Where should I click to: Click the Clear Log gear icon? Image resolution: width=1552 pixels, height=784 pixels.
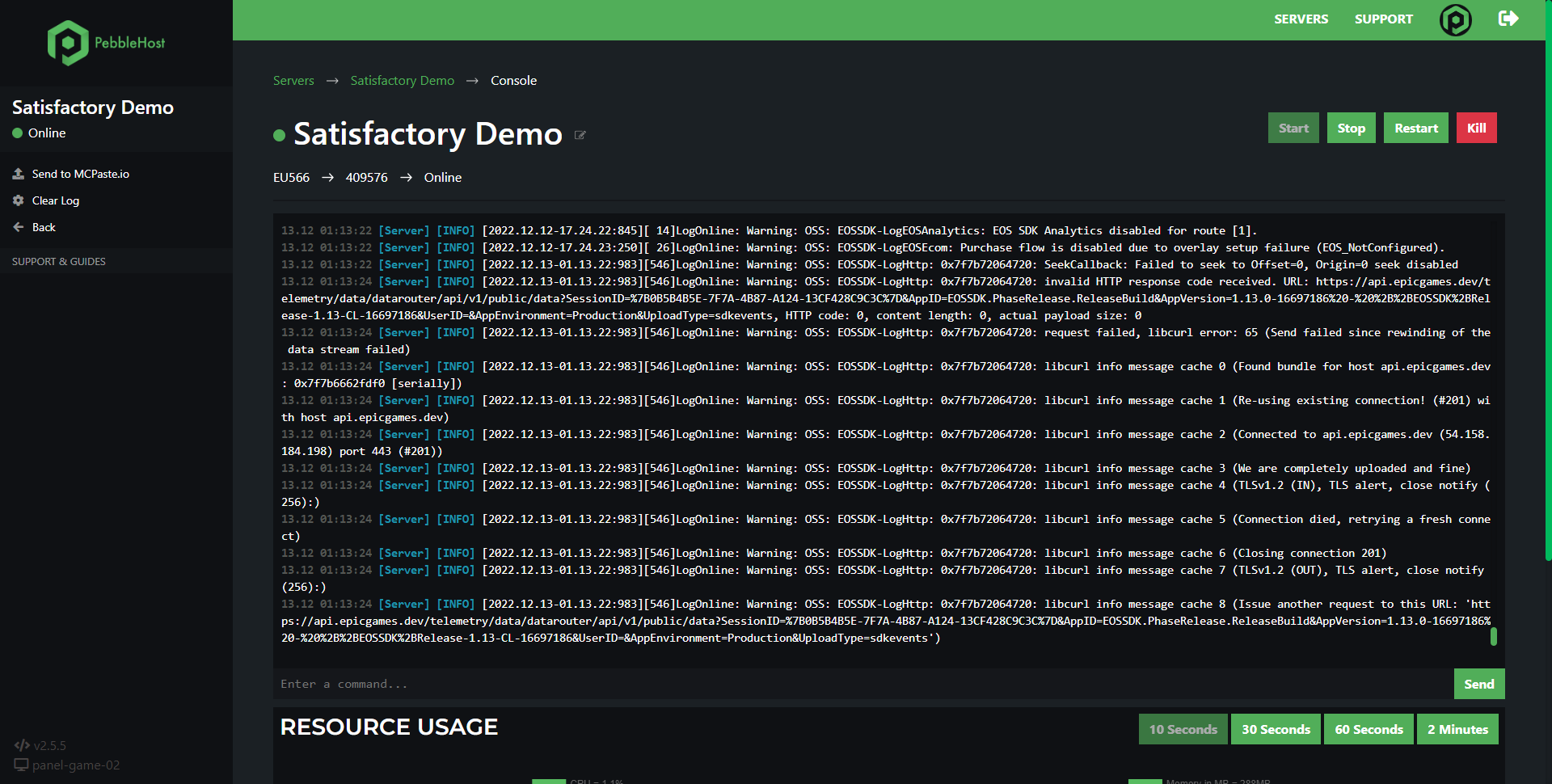coord(19,200)
